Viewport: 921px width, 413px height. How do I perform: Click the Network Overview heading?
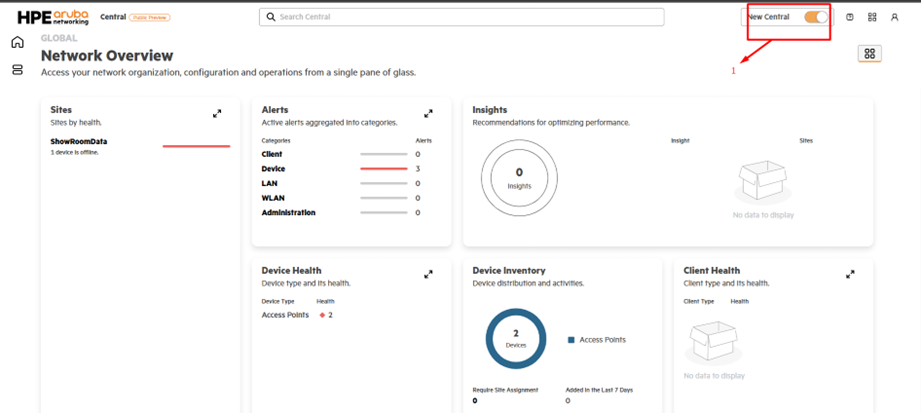[x=107, y=56]
